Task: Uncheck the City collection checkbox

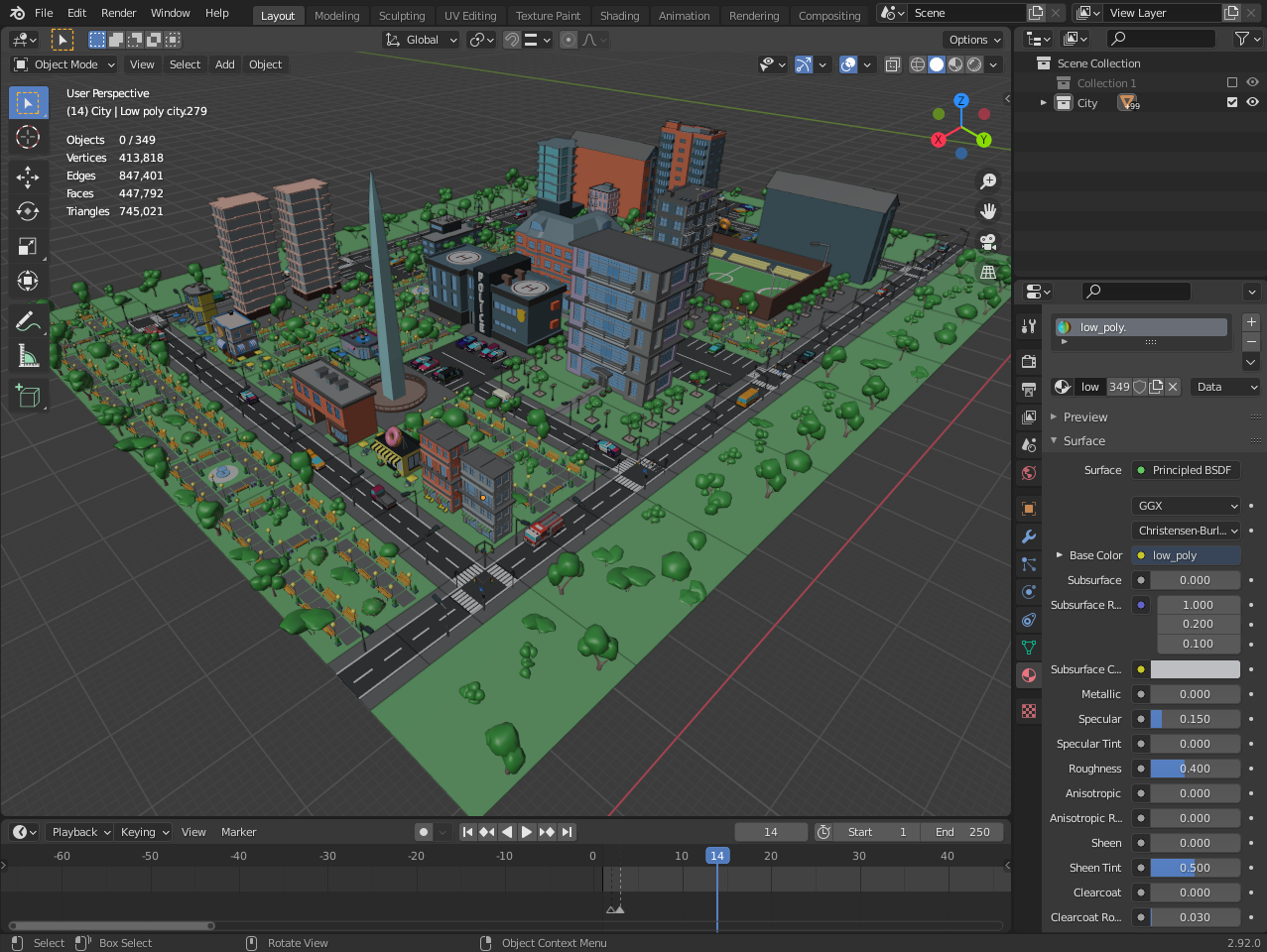Action: tap(1232, 102)
